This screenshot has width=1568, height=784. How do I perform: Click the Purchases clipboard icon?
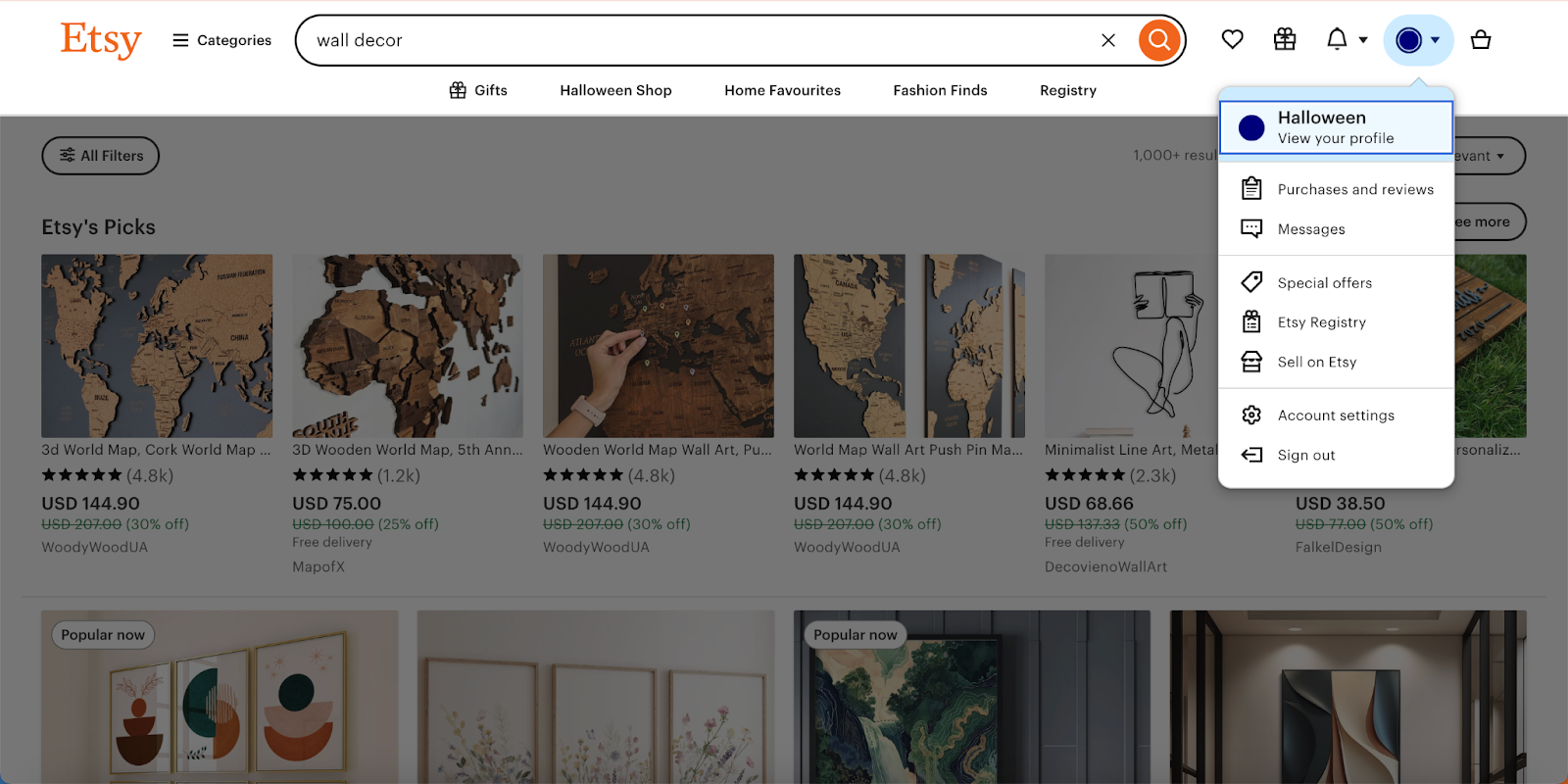[x=1251, y=188]
